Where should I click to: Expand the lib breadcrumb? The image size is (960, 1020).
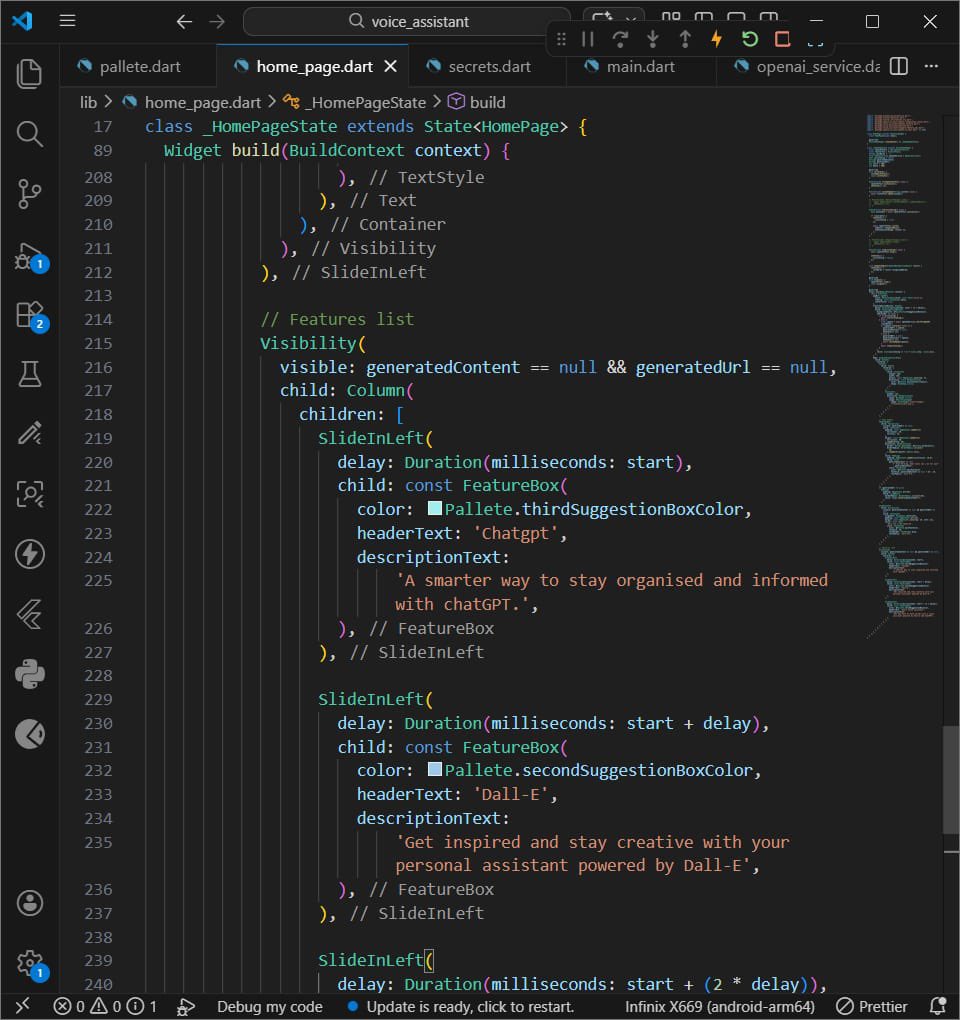88,102
